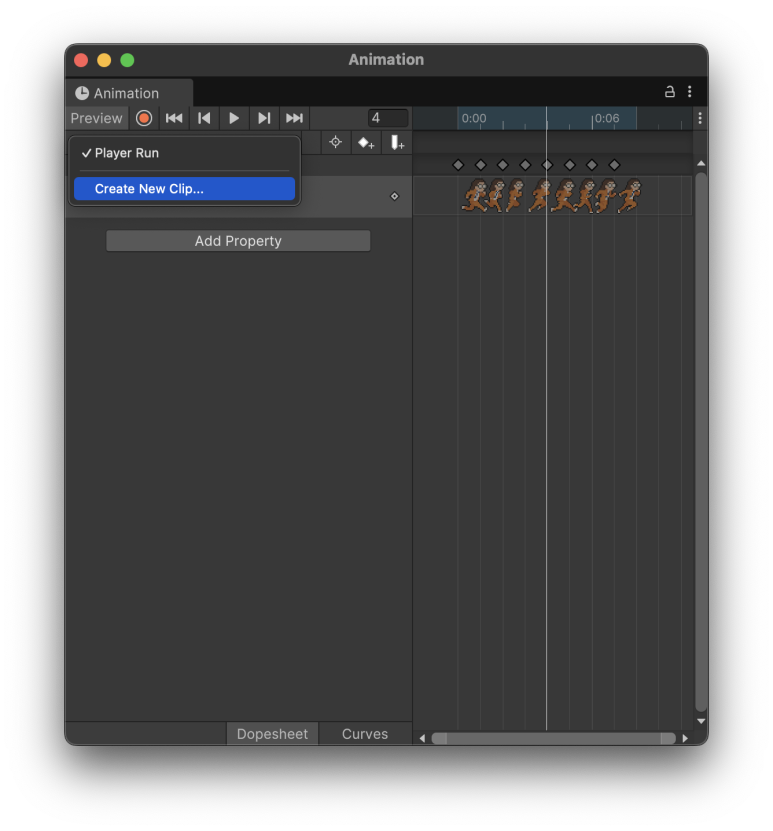The image size is (773, 831).
Task: Close the Animation window with red button
Action: pyautogui.click(x=81, y=60)
